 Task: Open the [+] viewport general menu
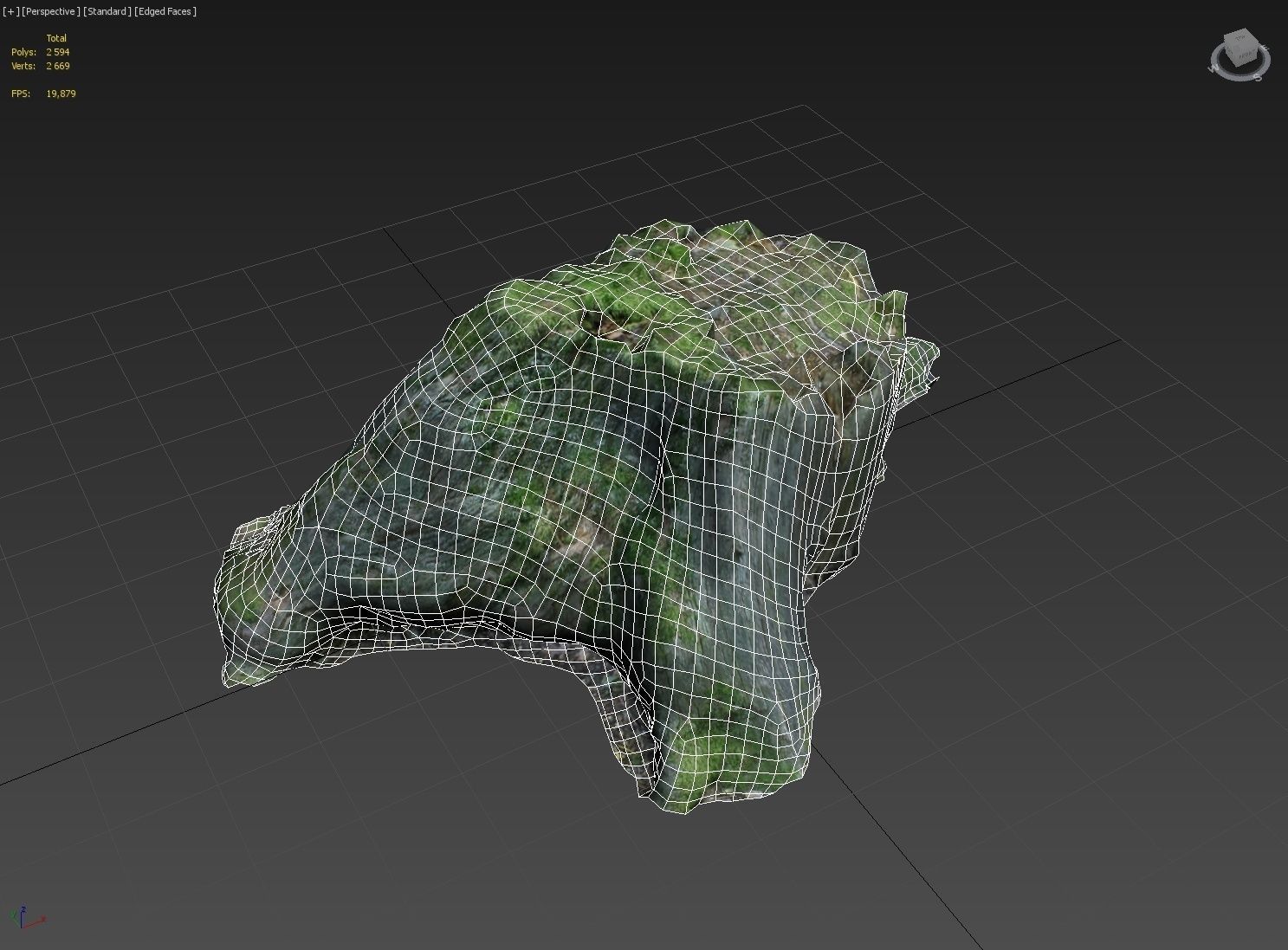[x=11, y=11]
